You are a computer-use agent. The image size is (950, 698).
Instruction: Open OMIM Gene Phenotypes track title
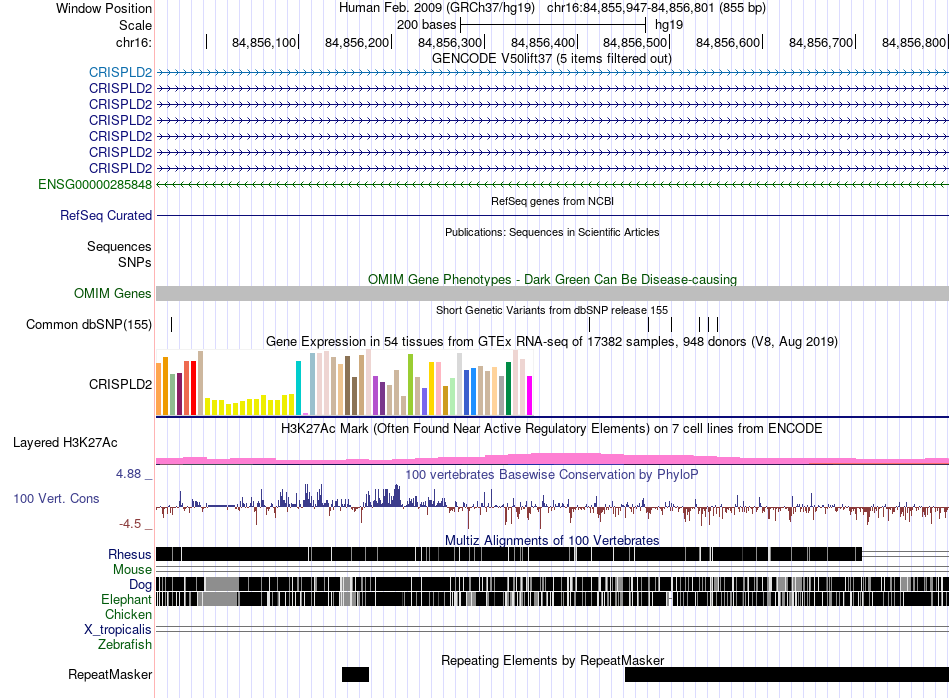[552, 279]
